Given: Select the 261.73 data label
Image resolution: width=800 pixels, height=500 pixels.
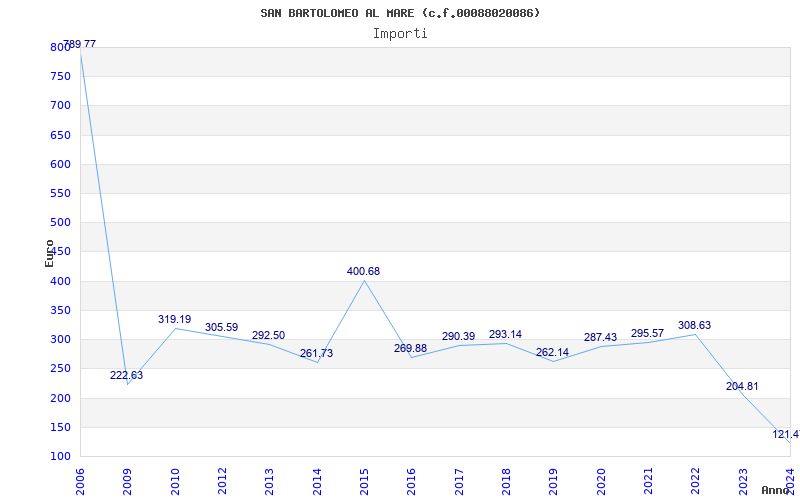Looking at the screenshot, I should click(316, 353).
